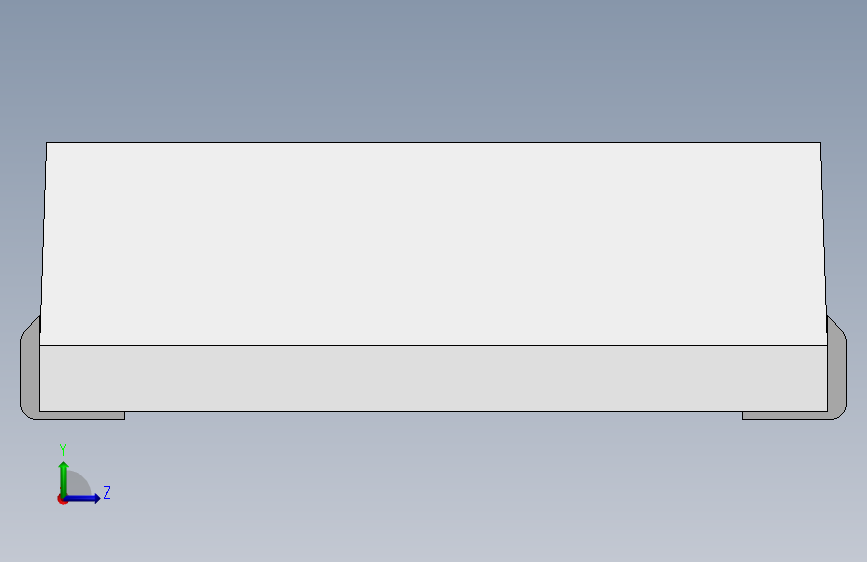The height and width of the screenshot is (562, 867).
Task: Pick the right bottom foot tab
Action: pos(787,415)
